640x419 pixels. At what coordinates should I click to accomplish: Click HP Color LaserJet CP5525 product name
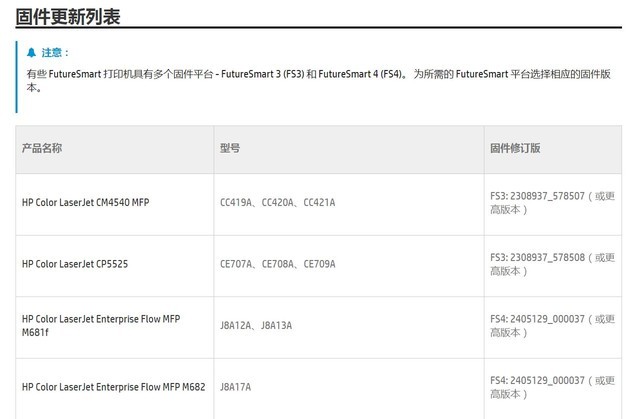pyautogui.click(x=75, y=264)
